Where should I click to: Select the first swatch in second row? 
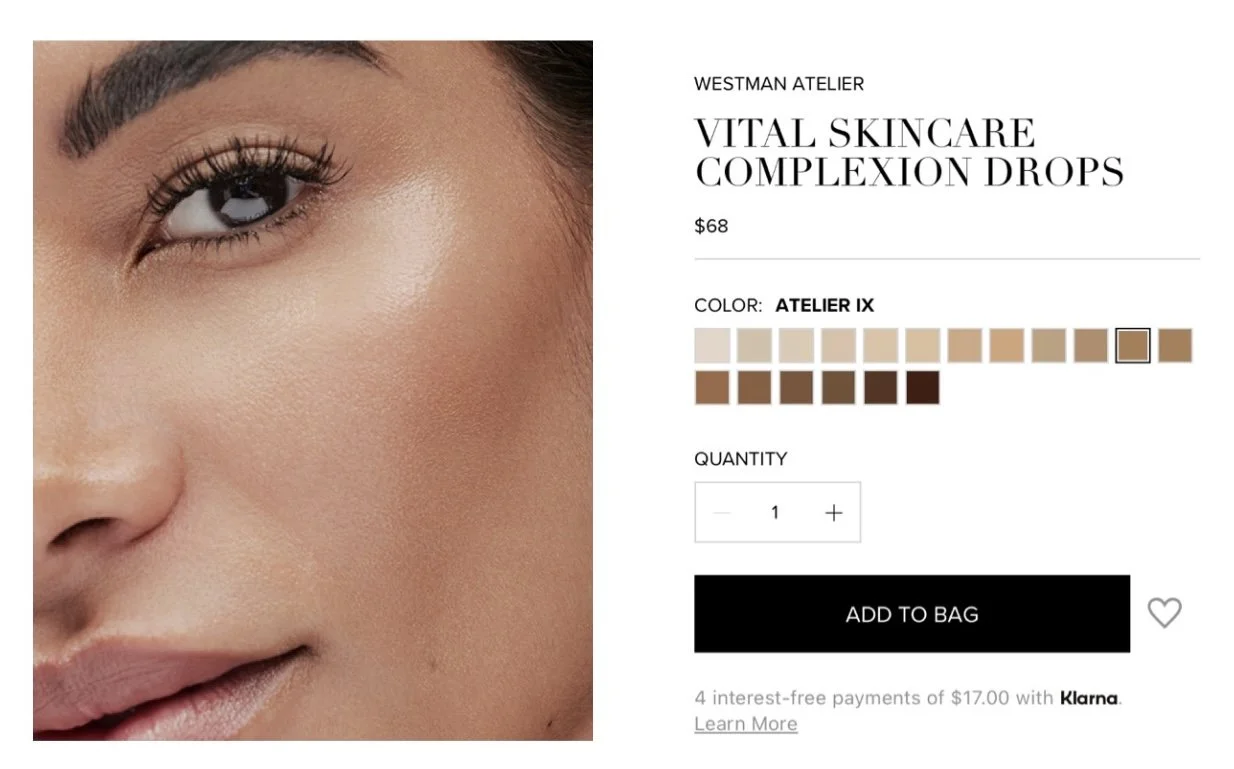712,388
